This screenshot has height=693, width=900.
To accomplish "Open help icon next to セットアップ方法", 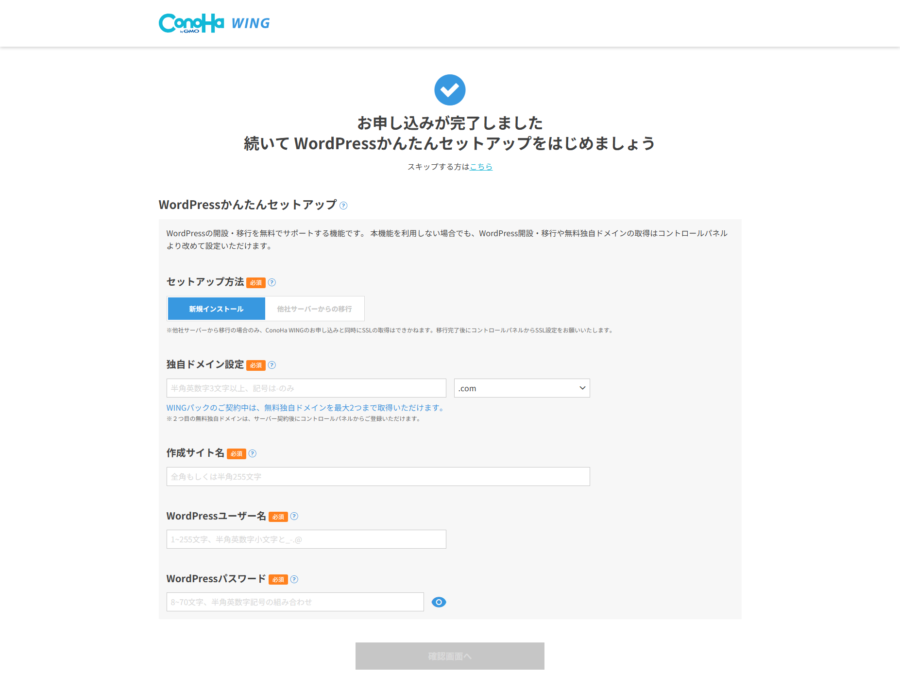I will click(x=272, y=282).
